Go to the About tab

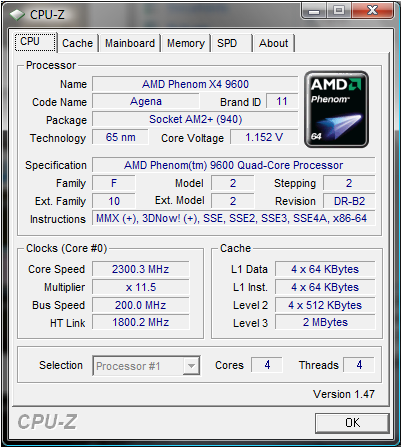click(x=274, y=43)
